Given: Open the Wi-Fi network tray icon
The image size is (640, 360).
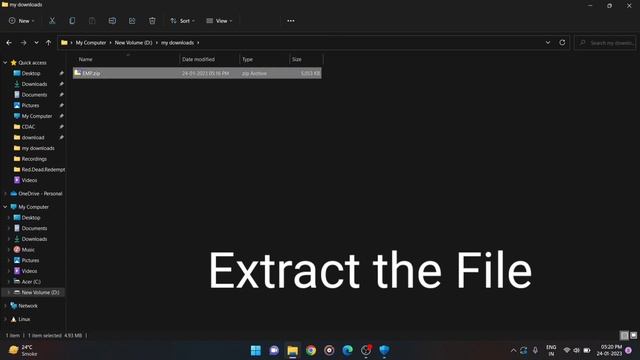Looking at the screenshot, I should [x=567, y=351].
